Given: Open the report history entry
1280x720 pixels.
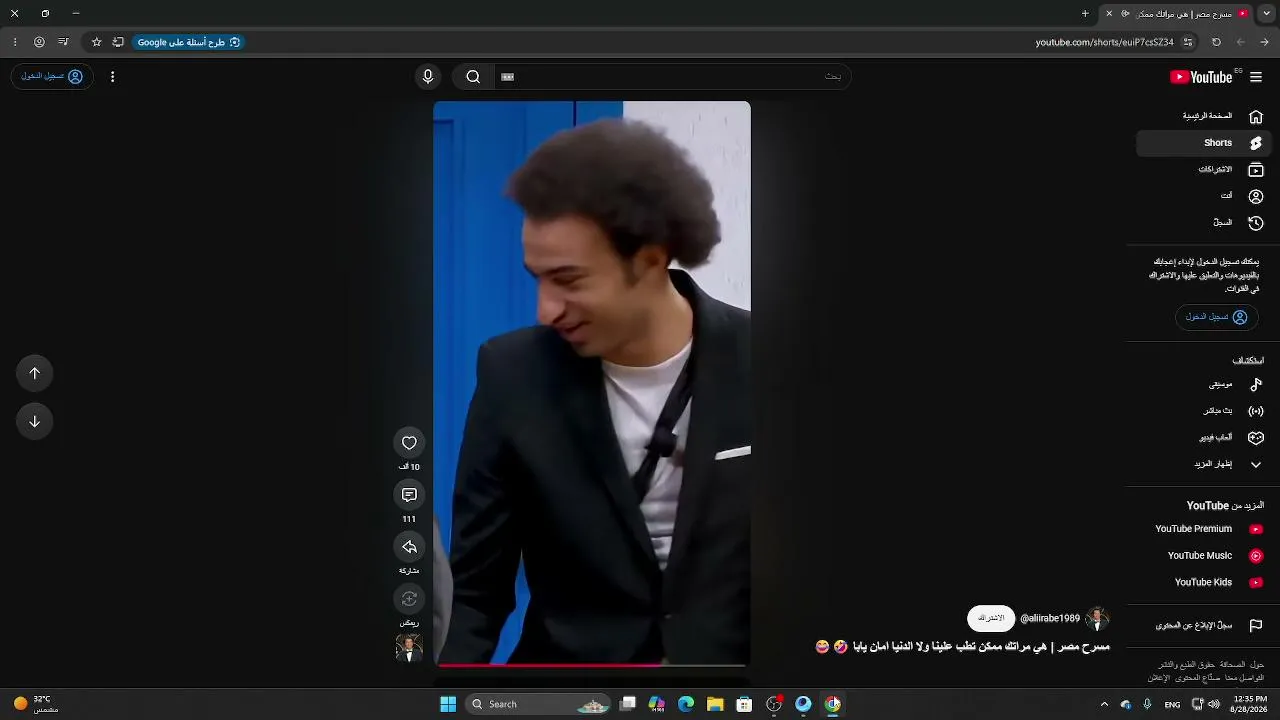Looking at the screenshot, I should 1203,626.
